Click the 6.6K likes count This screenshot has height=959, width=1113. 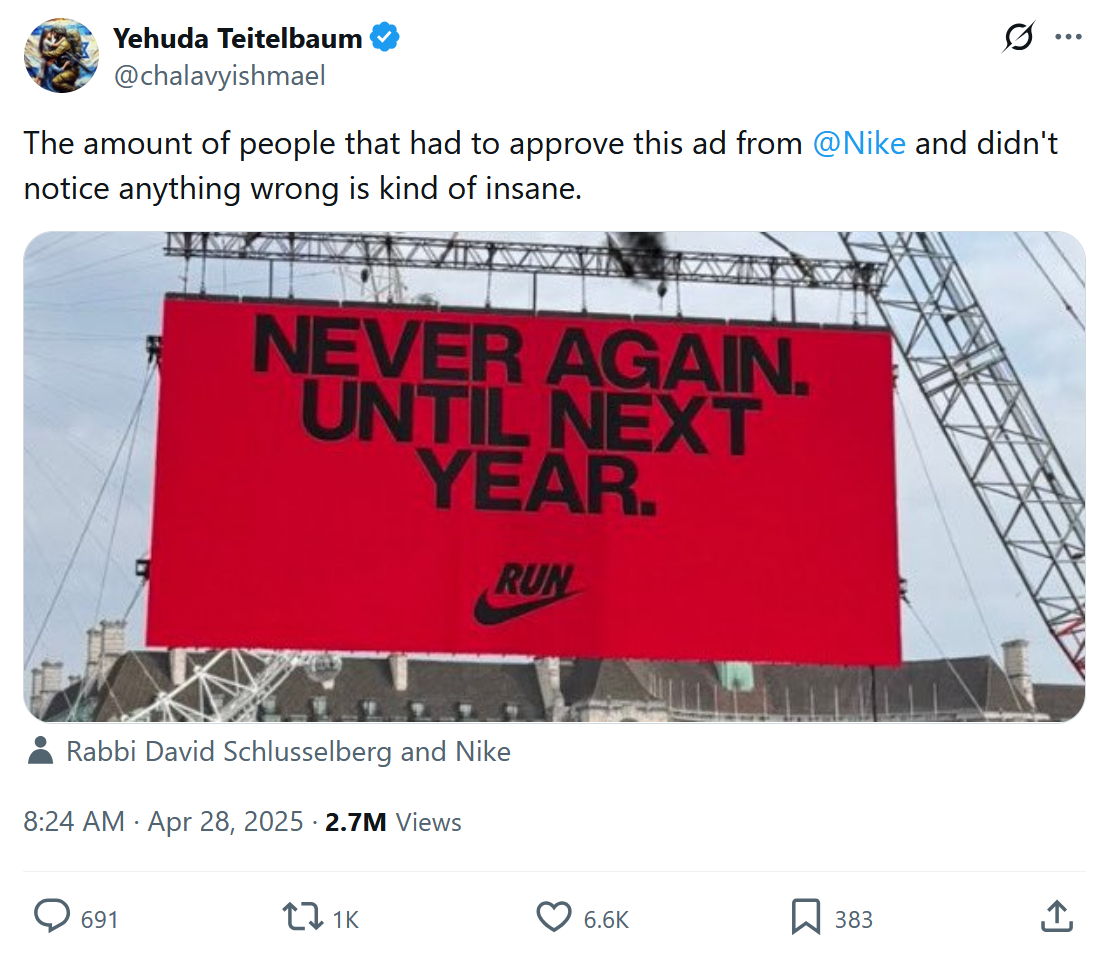606,919
